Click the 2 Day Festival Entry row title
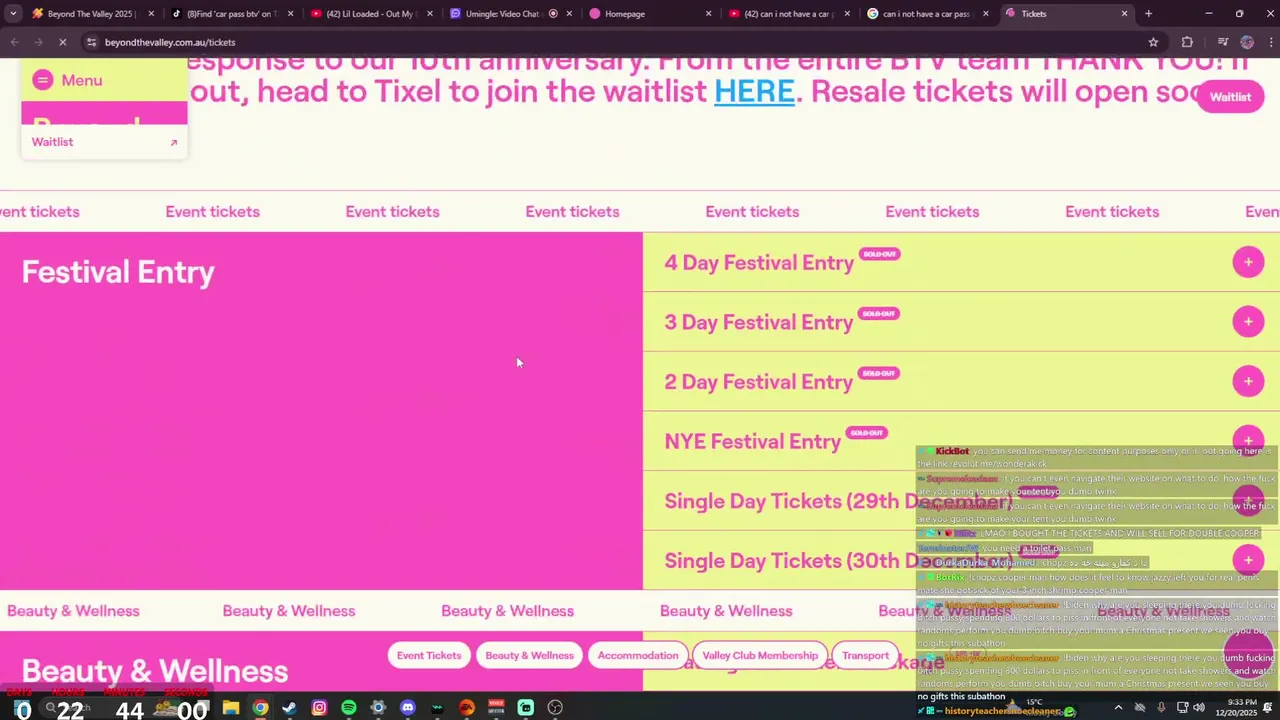 click(x=759, y=382)
